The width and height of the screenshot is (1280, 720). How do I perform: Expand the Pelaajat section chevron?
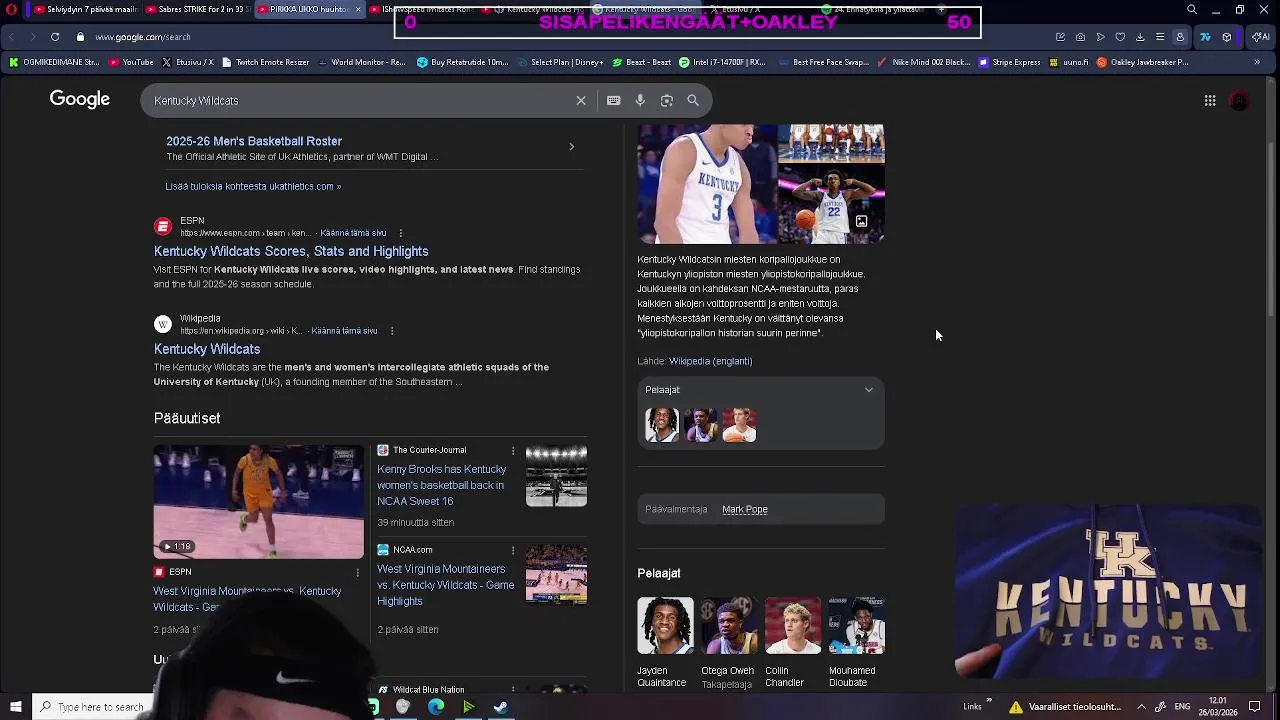pos(869,390)
